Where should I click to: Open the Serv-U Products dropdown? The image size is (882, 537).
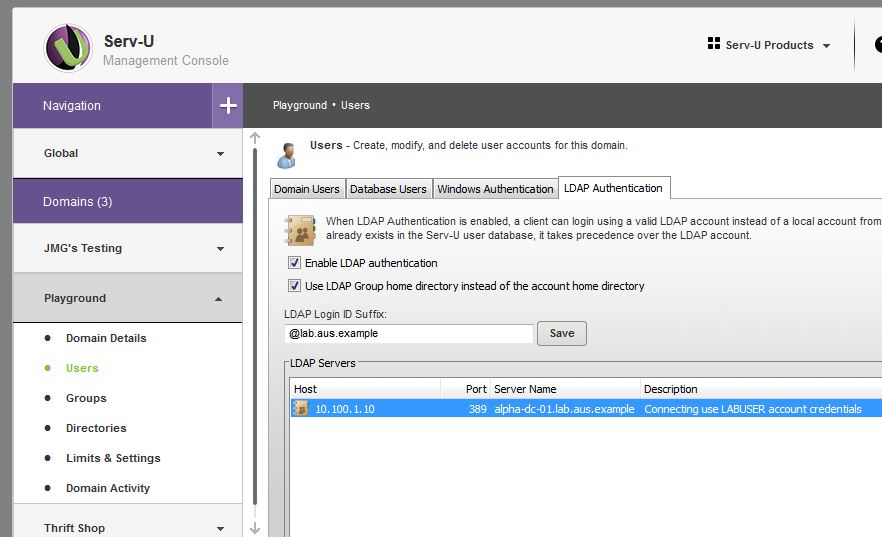click(x=769, y=45)
